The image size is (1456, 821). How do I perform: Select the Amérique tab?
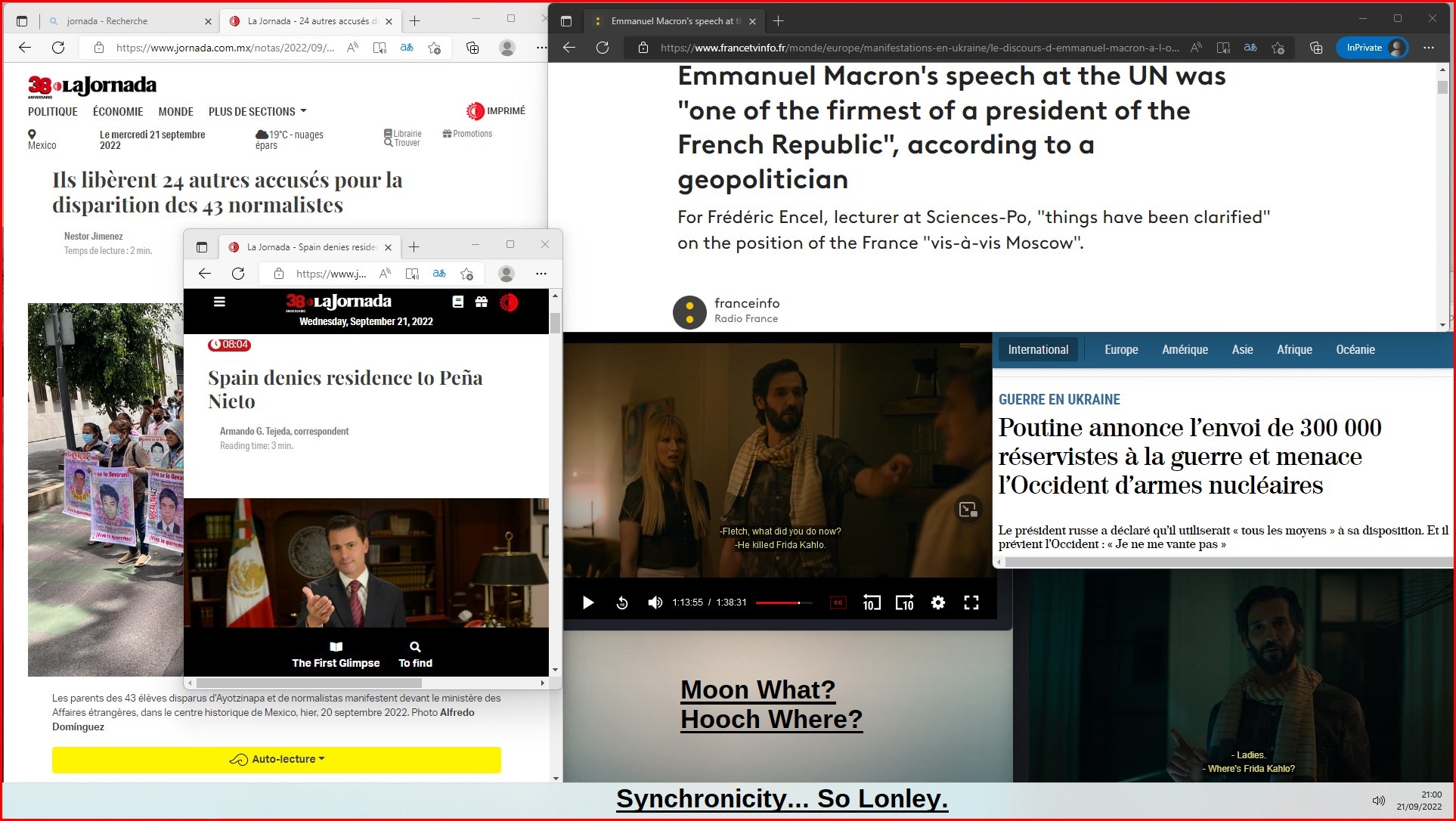coord(1185,350)
